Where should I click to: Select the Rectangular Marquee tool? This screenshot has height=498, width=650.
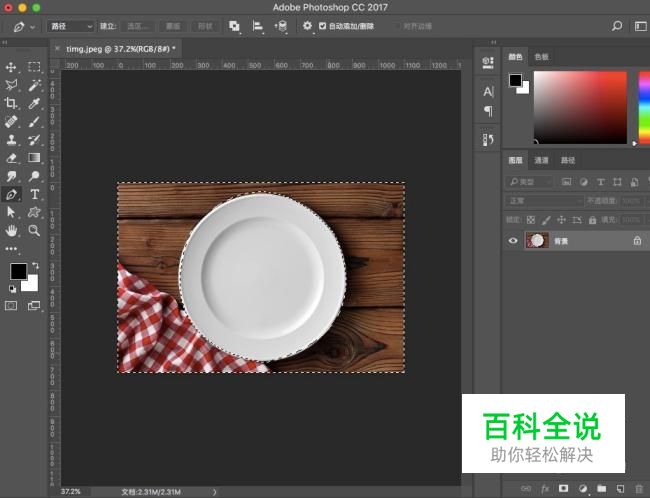tap(34, 67)
